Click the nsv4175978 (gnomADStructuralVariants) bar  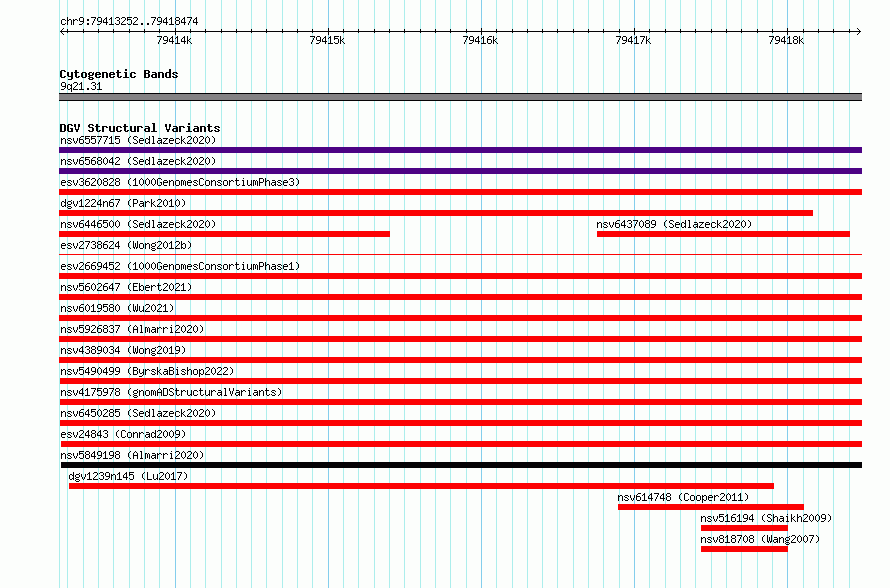click(x=460, y=402)
